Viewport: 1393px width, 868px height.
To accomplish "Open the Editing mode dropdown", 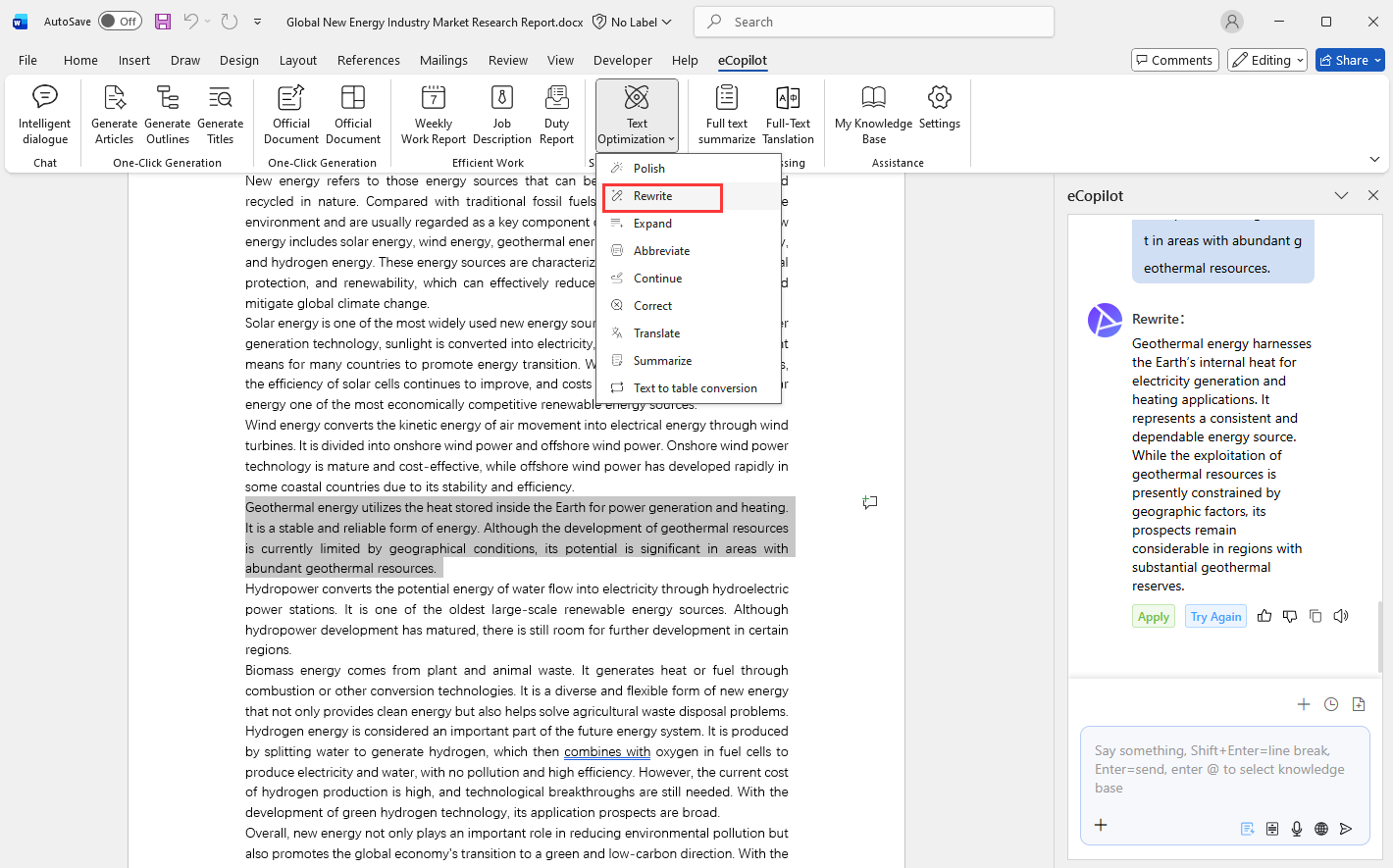I will click(x=1267, y=60).
